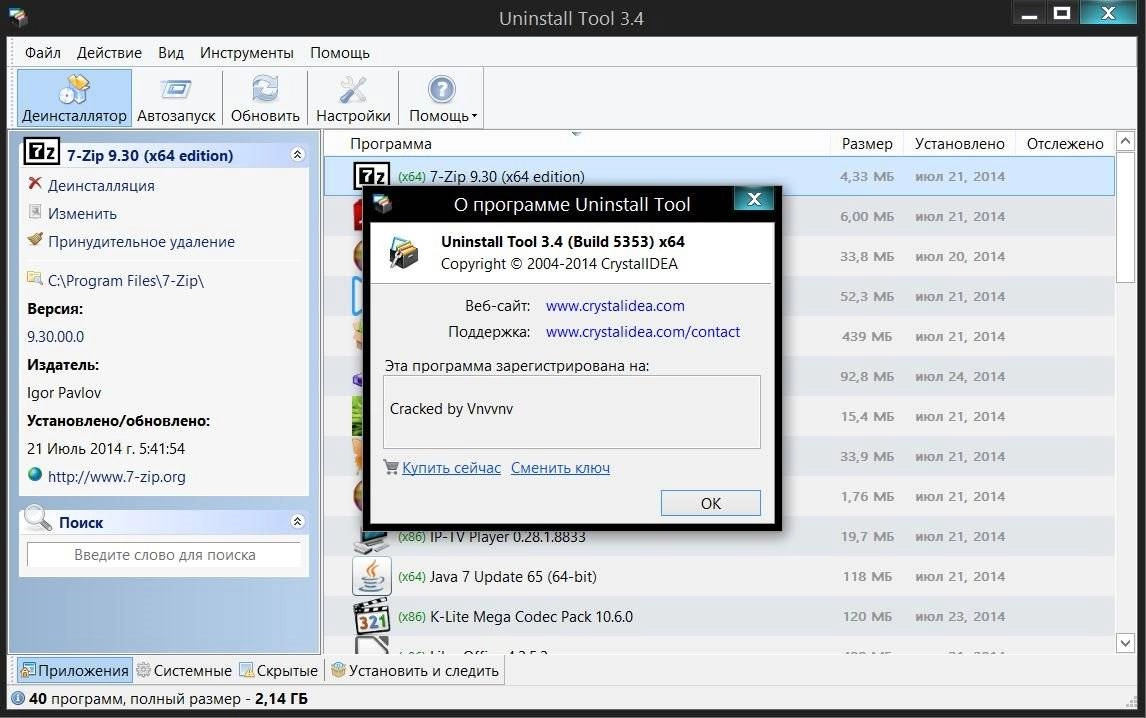1146x718 pixels.
Task: Click the publisher name Igor Pavlov
Action: click(64, 393)
